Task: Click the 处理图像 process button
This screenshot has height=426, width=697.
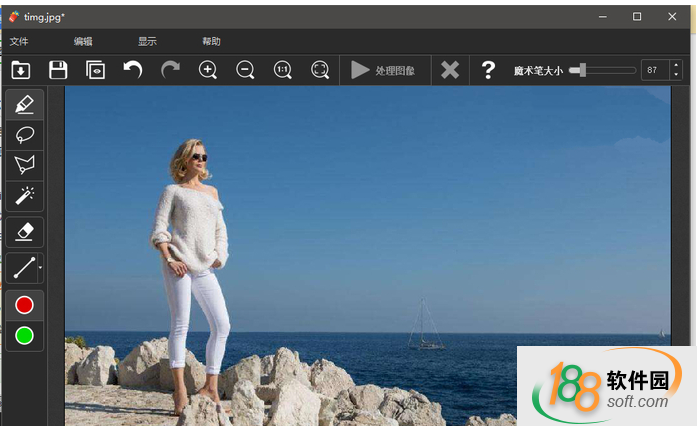Action: tap(383, 70)
